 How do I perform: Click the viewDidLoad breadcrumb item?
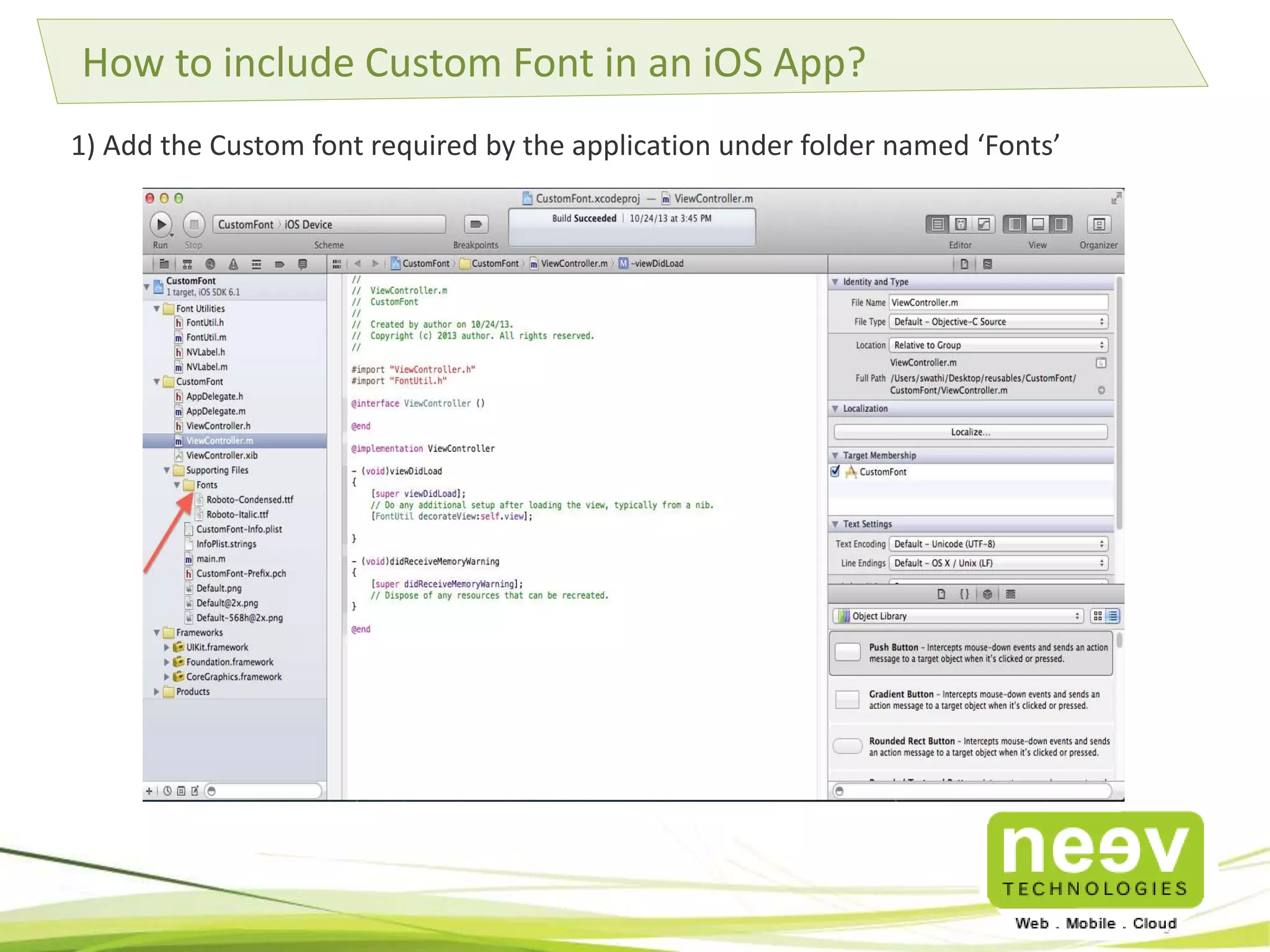click(x=658, y=263)
